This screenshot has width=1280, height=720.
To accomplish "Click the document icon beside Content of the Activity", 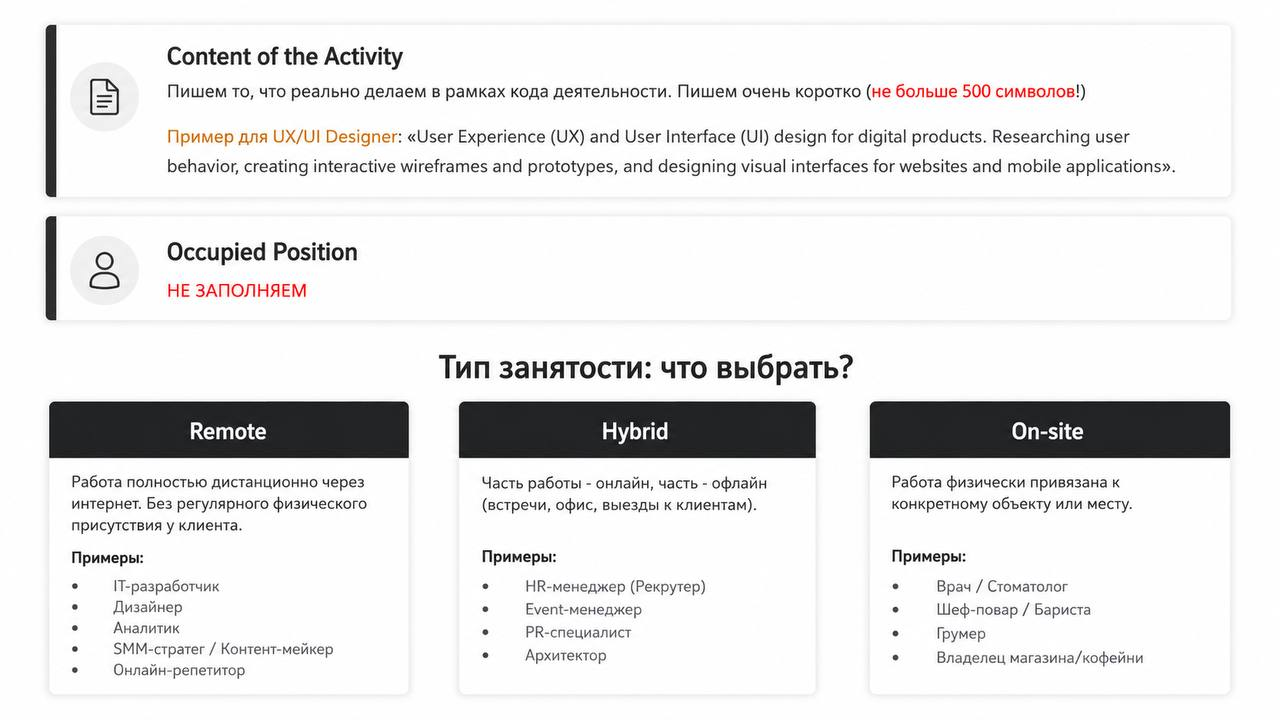I will tap(104, 97).
